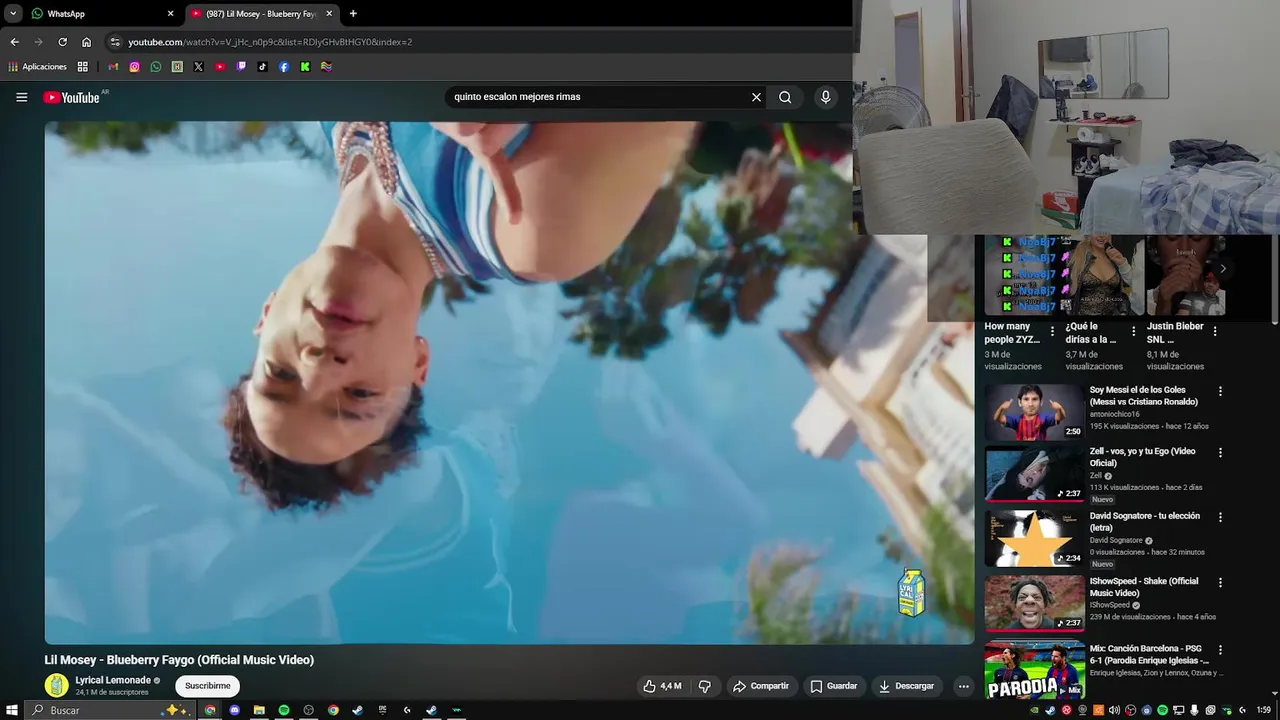Play 'Soy Messi el de los Goles' thumbnail
Image resolution: width=1280 pixels, height=720 pixels.
click(x=1034, y=412)
